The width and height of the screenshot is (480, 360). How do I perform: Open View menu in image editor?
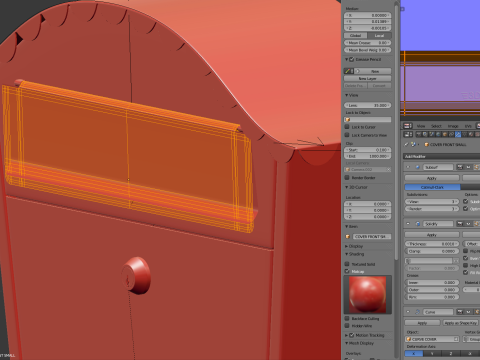(x=421, y=126)
